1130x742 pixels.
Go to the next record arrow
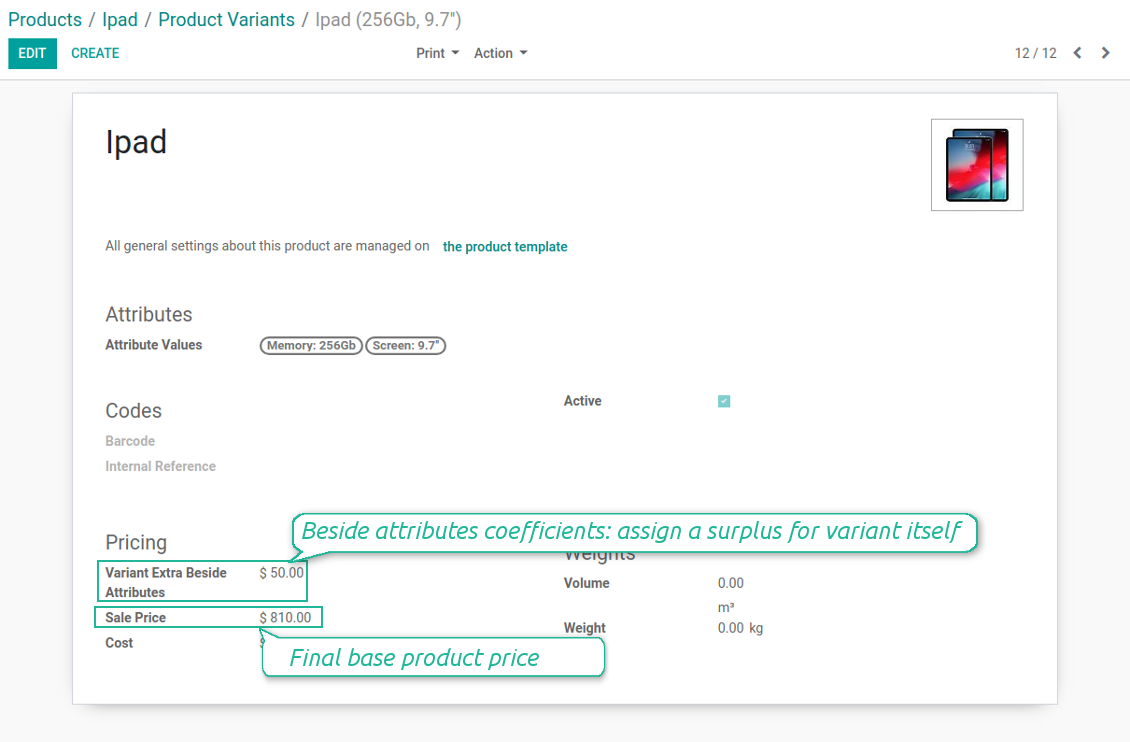[x=1105, y=53]
